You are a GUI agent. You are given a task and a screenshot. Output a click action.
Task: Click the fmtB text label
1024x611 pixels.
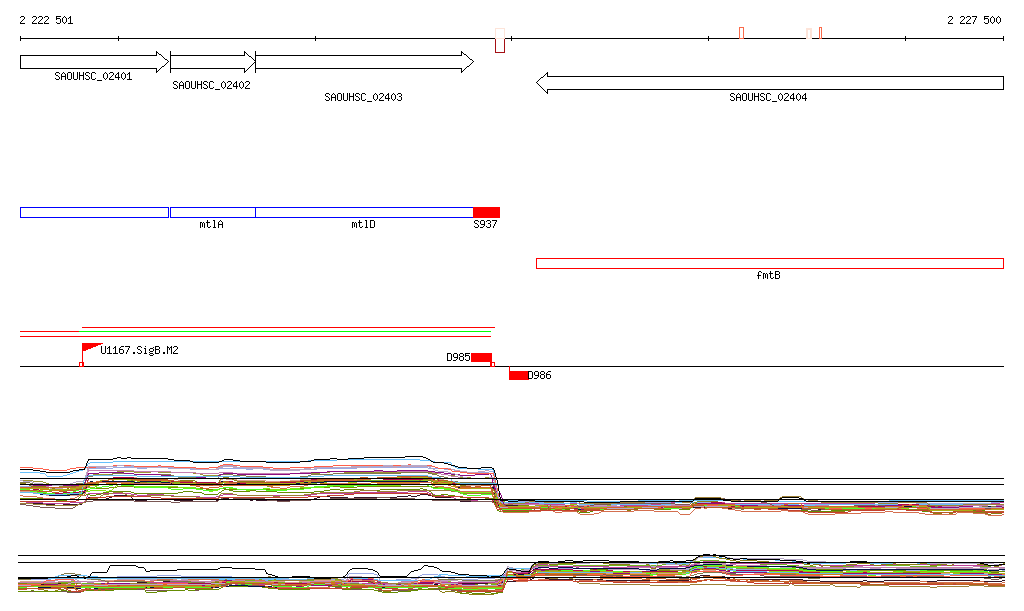768,275
